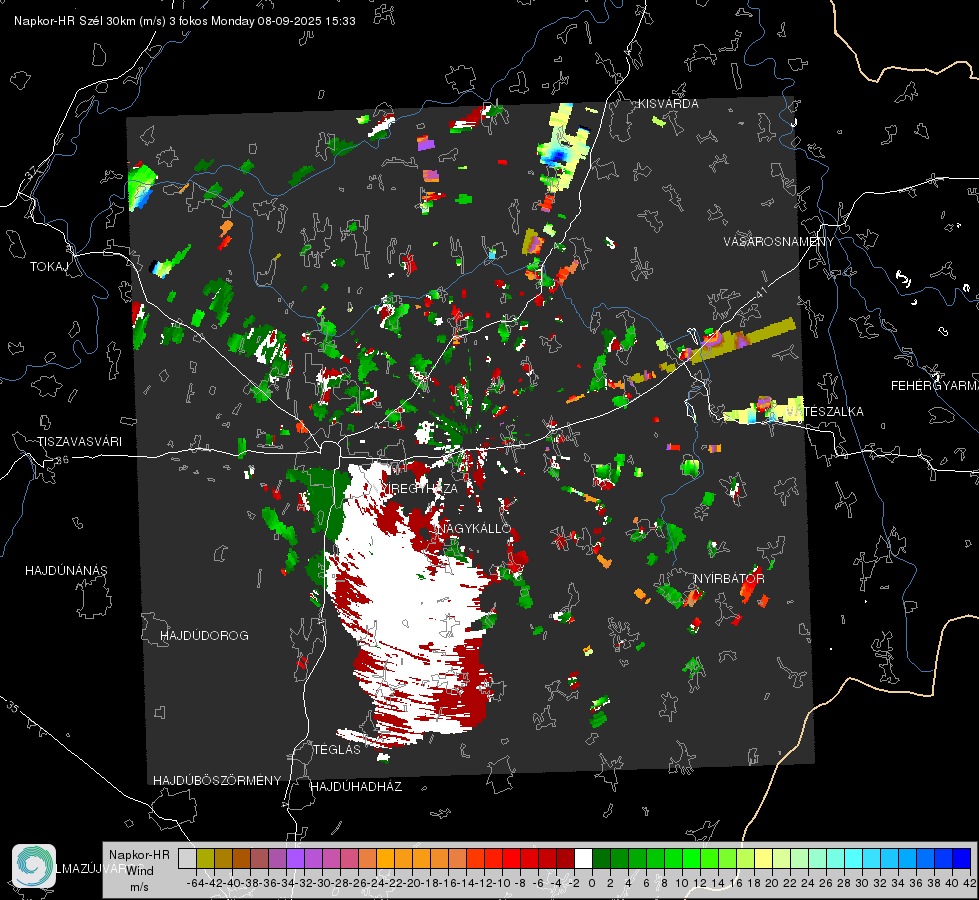Click the HAJDÚBÖSZÖRMÉNY town label
Screen dimensions: 979x900
pyautogui.click(x=217, y=780)
